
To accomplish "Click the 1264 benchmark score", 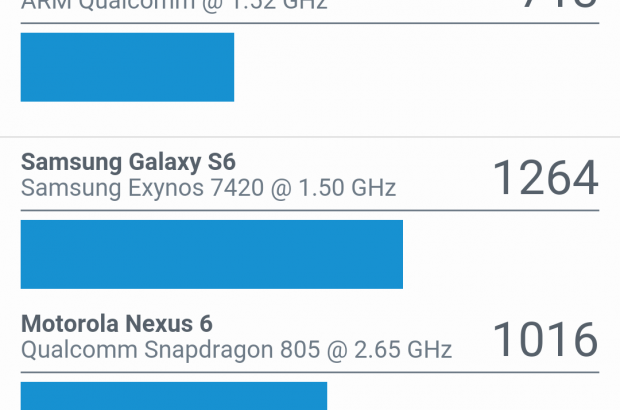I will [x=545, y=178].
